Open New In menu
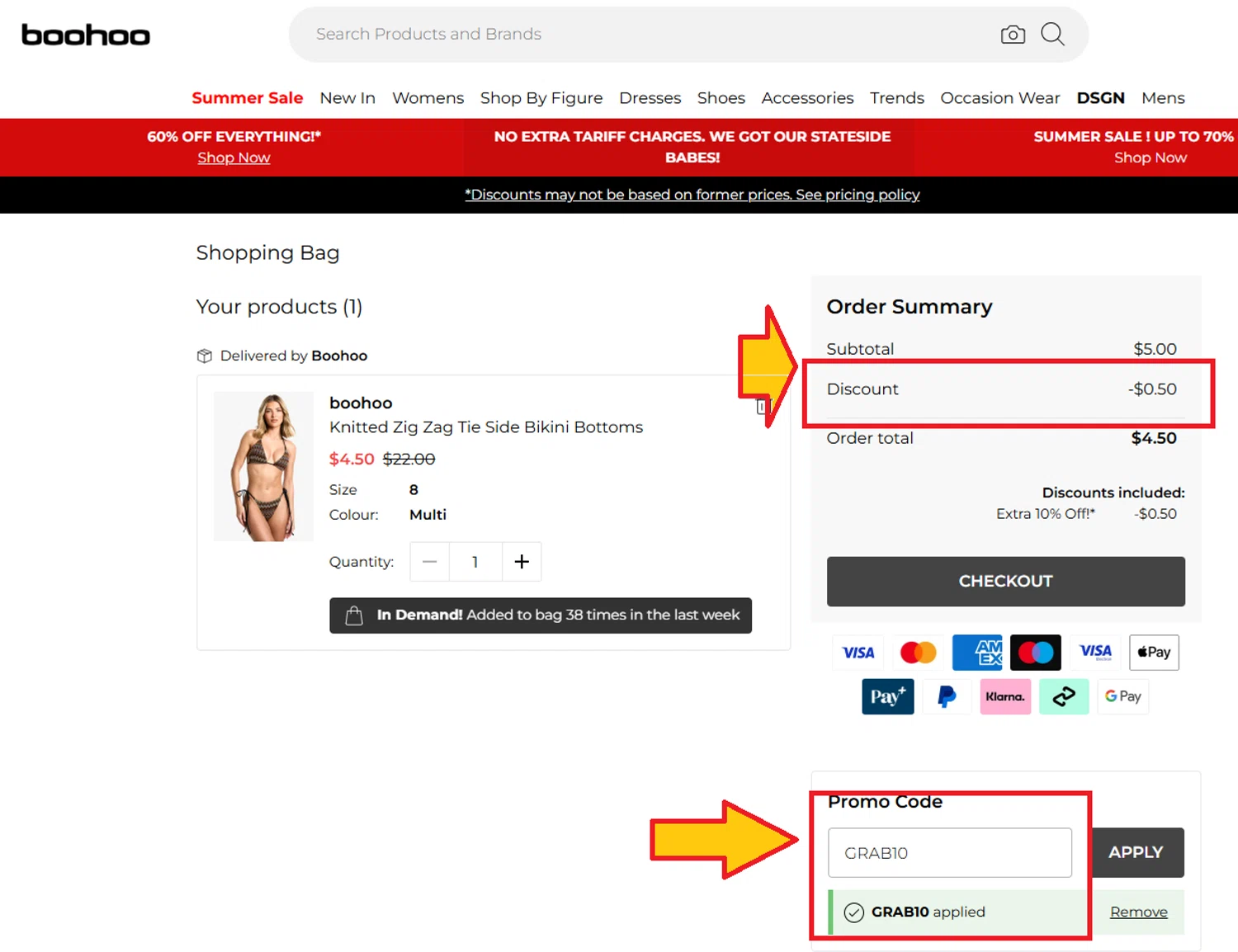Screen dimensions: 1238x952 click(347, 97)
